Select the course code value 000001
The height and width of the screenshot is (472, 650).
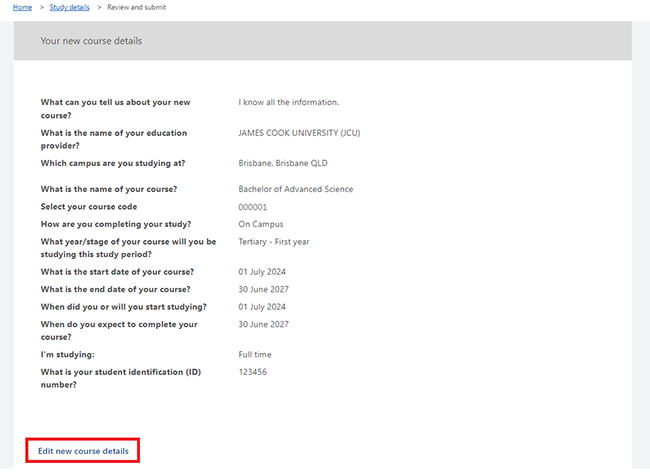click(x=252, y=207)
